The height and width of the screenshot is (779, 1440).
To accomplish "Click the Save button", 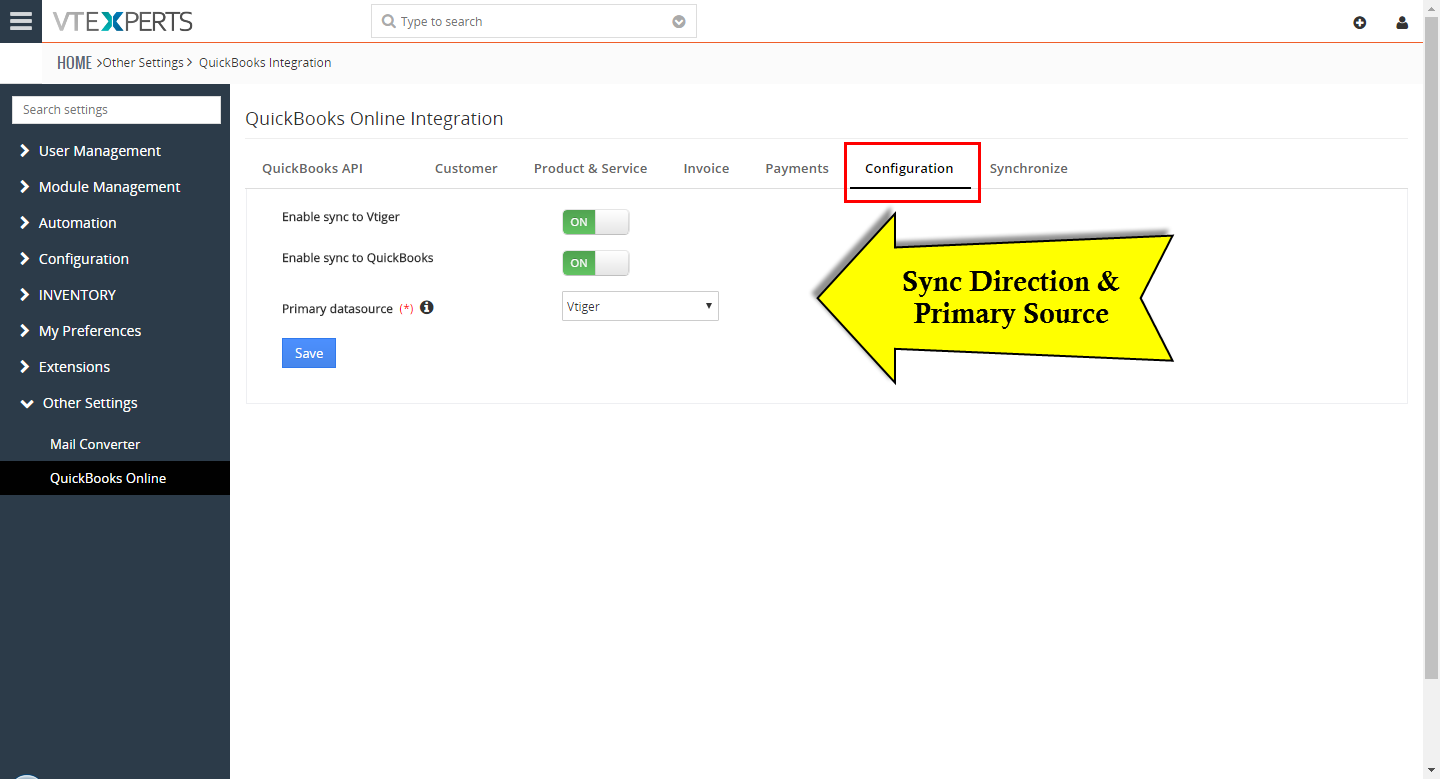I will click(309, 353).
